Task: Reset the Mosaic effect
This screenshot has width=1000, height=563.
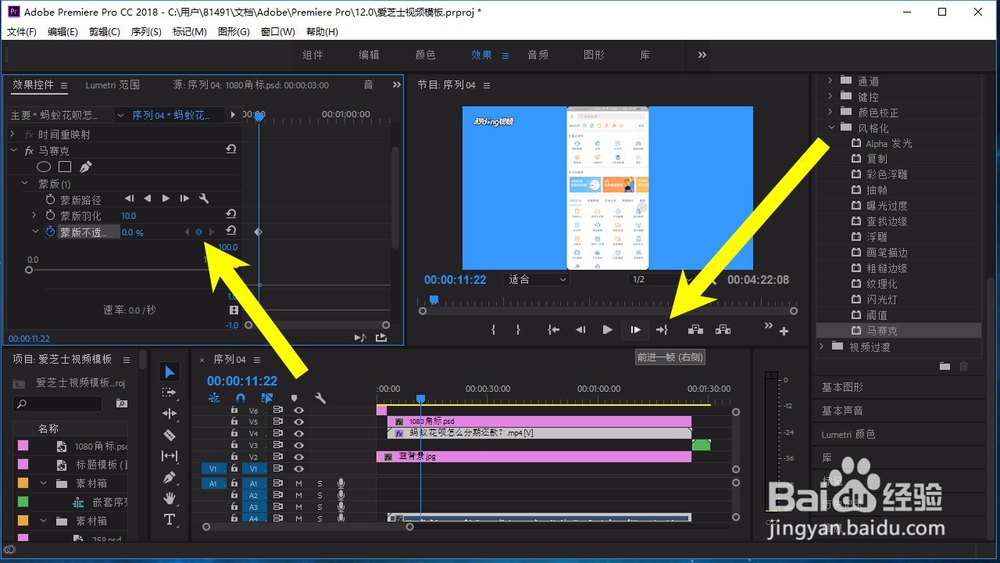Action: coord(231,149)
